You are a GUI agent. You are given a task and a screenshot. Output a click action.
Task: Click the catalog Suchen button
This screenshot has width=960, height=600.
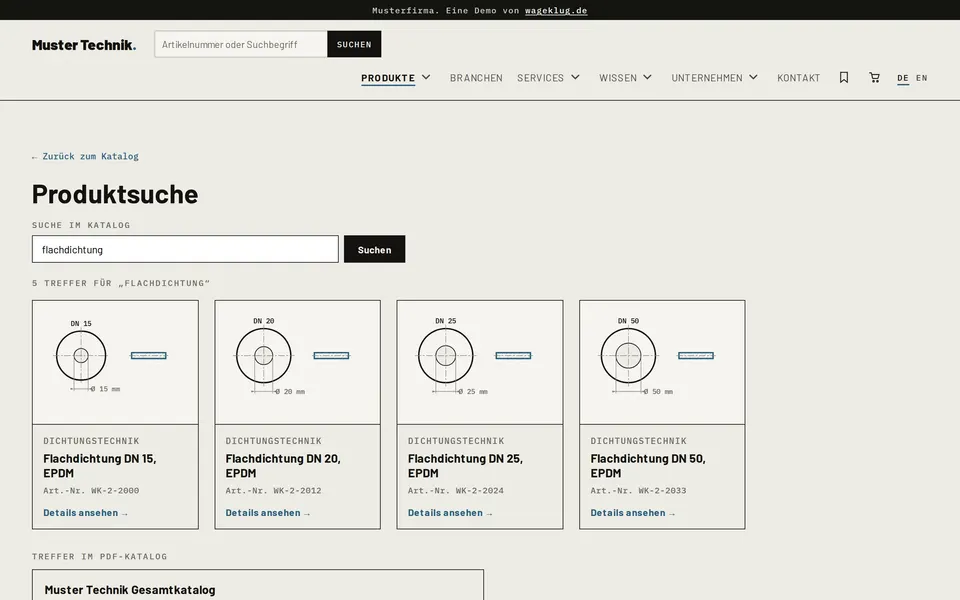coord(375,249)
